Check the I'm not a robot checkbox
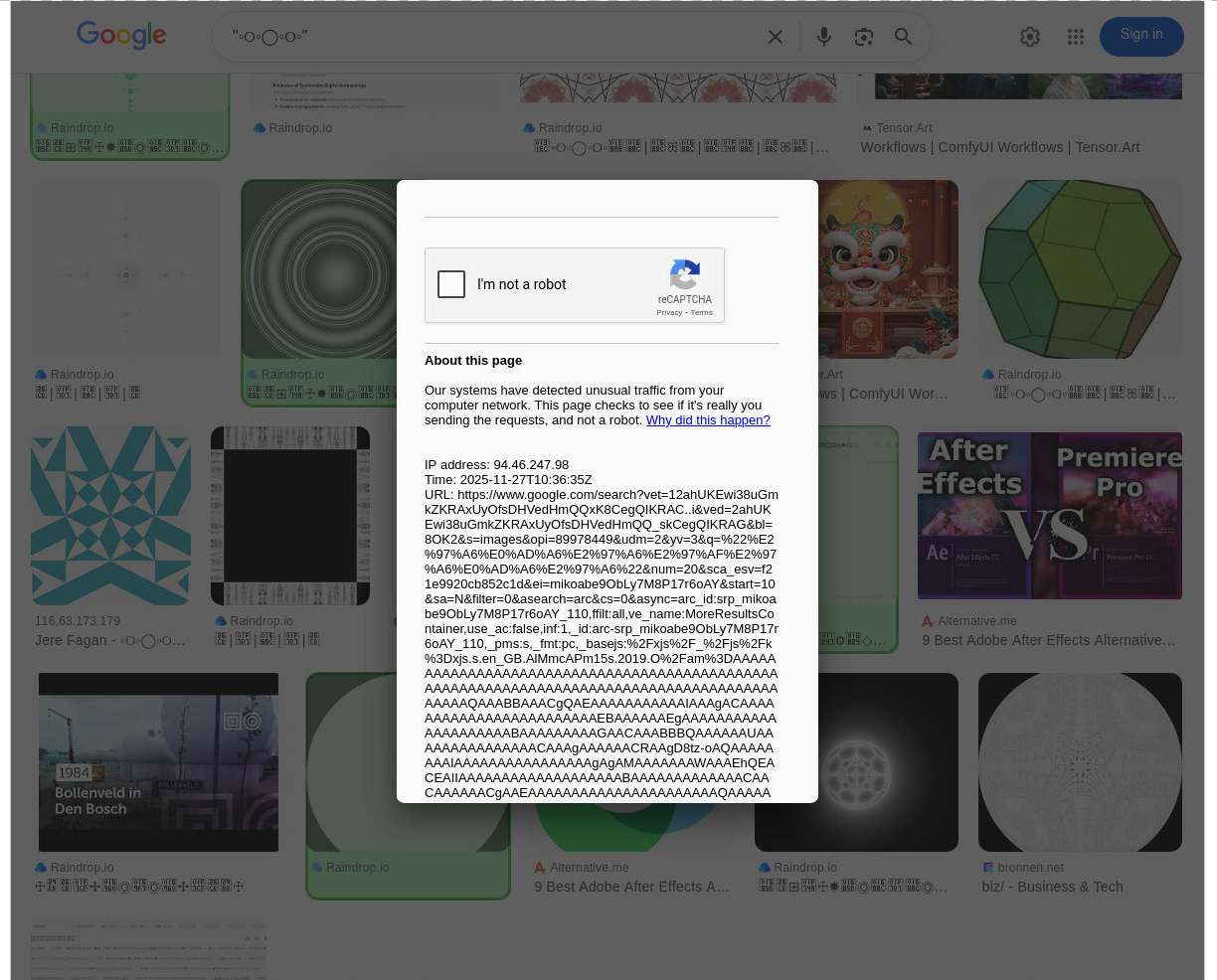Screen dimensions: 1217x980 pos(451,284)
